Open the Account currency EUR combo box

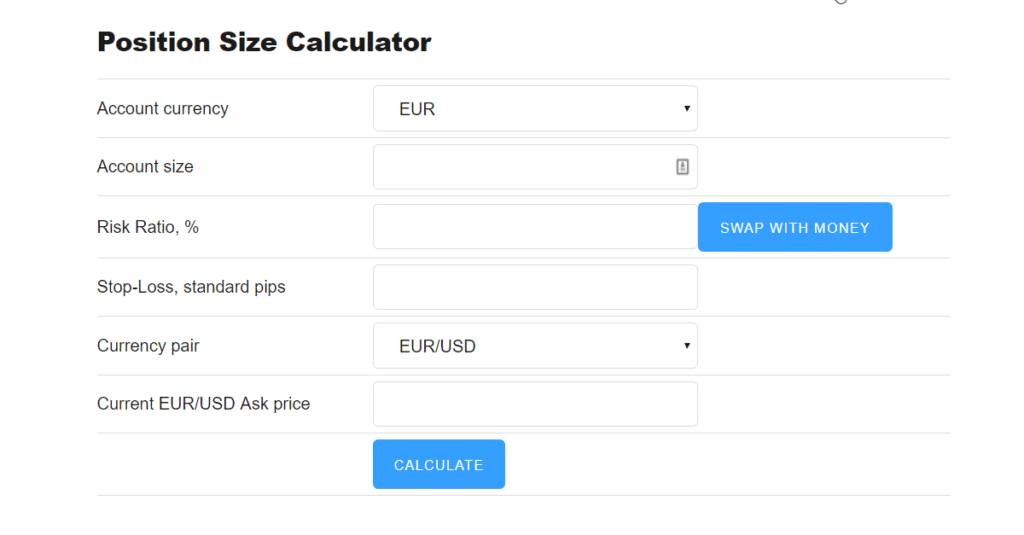pyautogui.click(x=534, y=109)
